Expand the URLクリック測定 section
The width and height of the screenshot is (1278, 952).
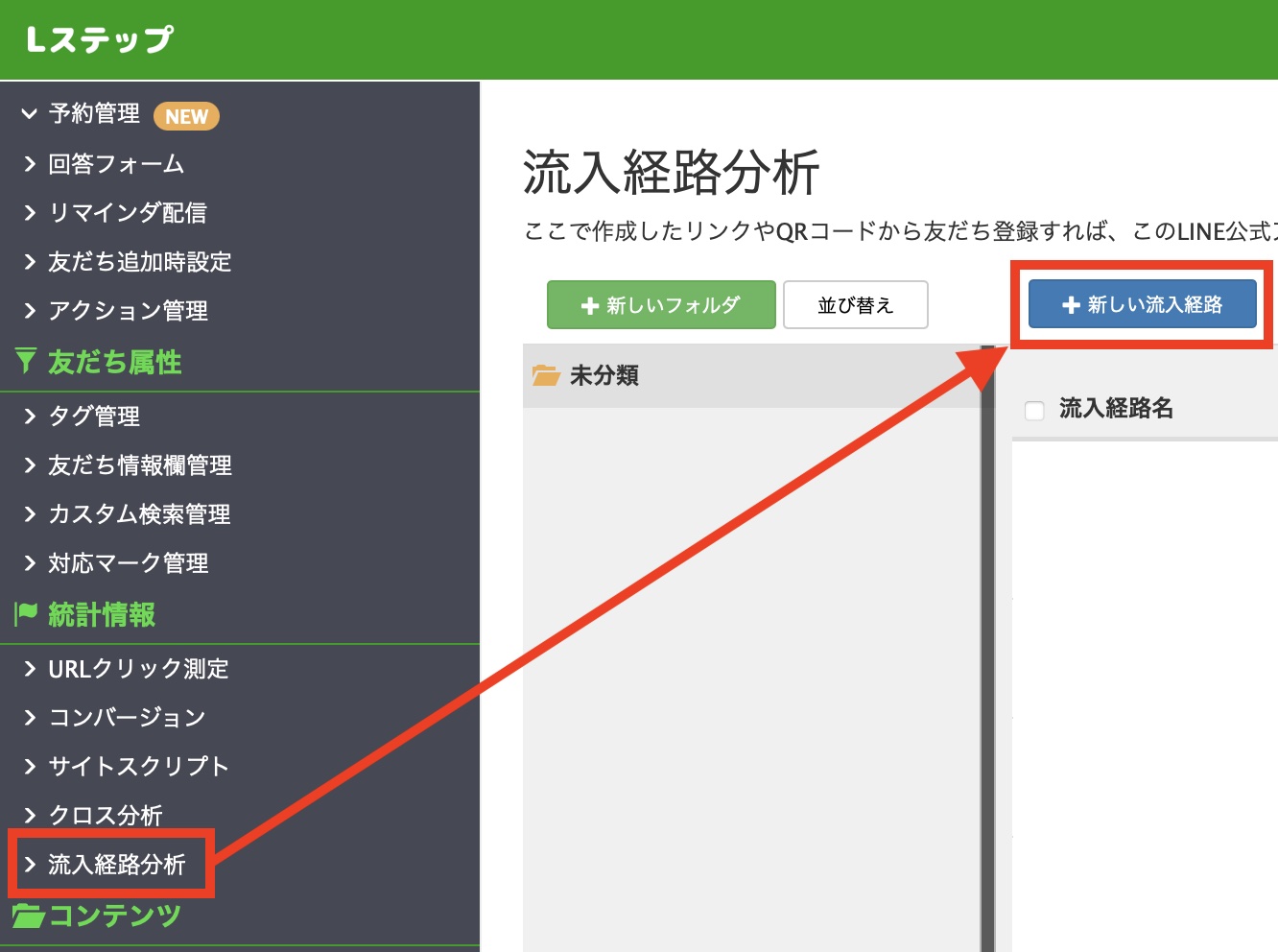(29, 669)
